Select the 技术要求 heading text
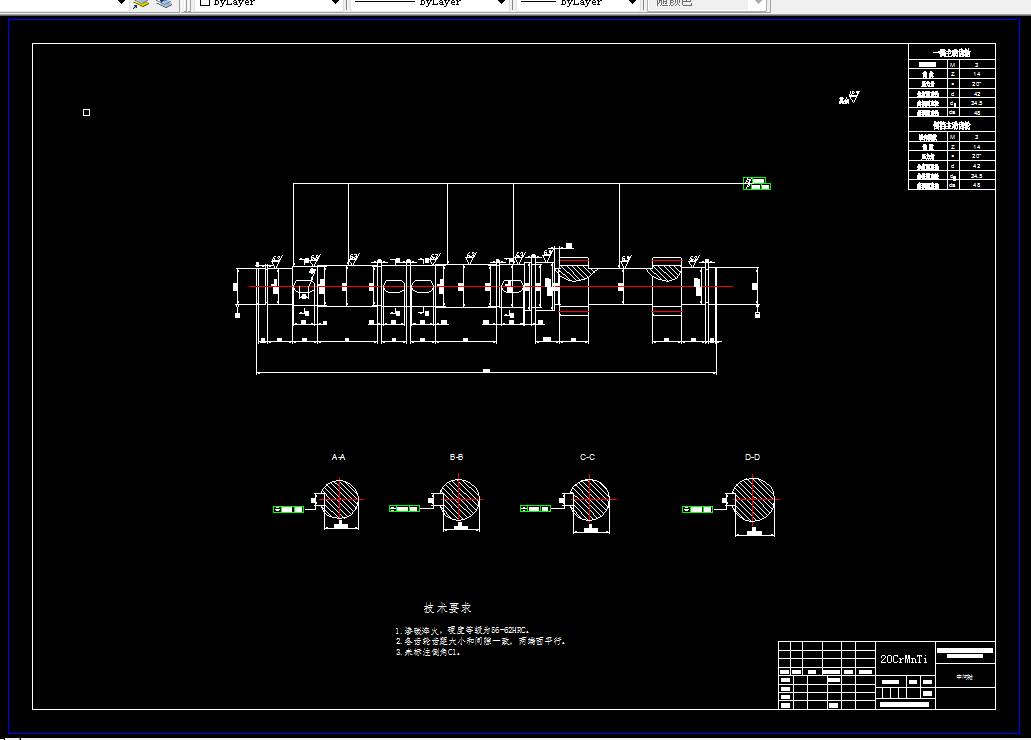1031x740 pixels. [x=447, y=608]
